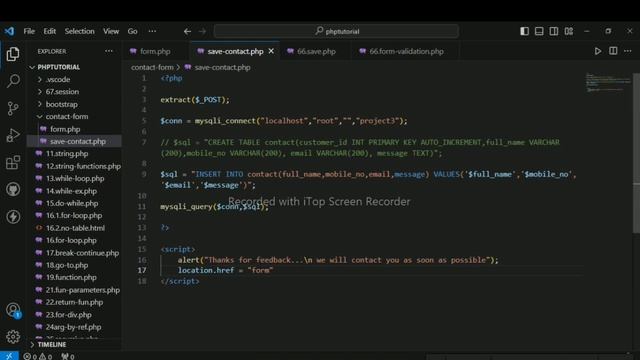Open editor More Actions ellipsis
Screen dimensions: 640x360
coord(628,51)
